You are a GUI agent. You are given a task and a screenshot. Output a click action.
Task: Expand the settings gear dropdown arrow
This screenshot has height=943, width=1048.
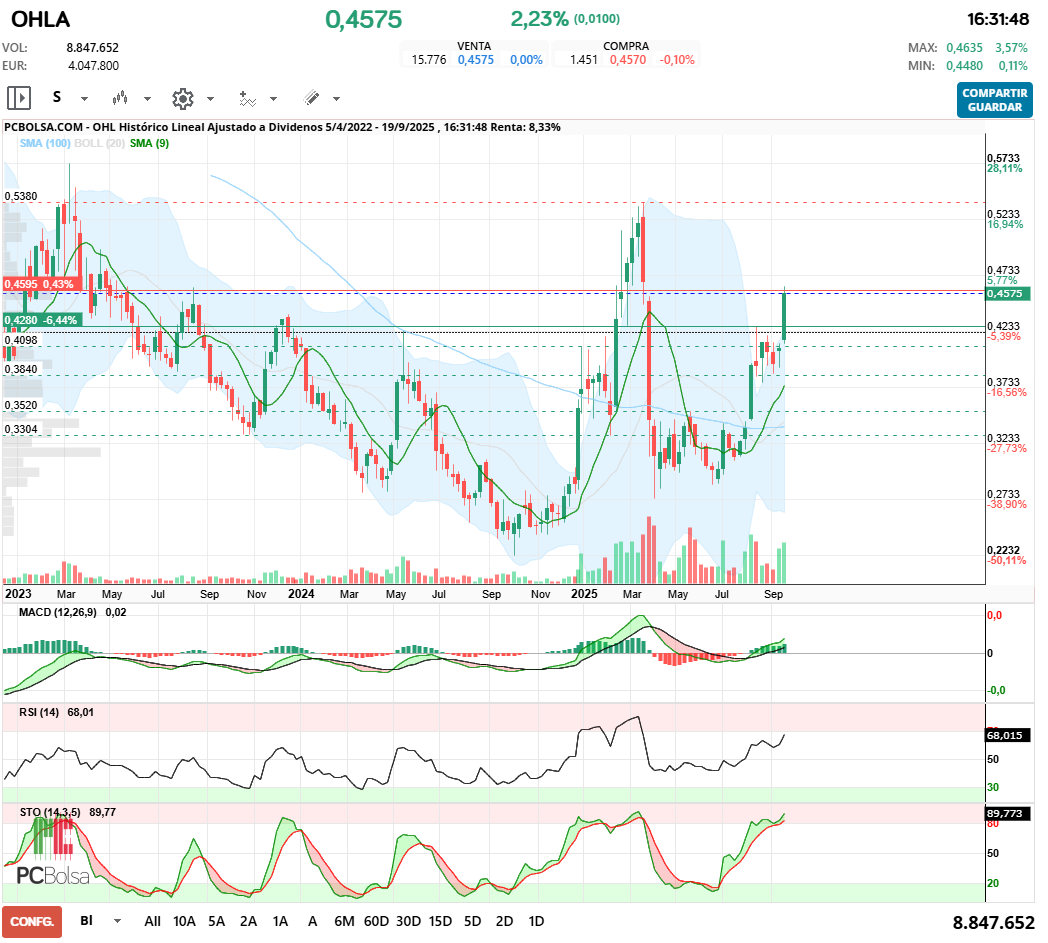[210, 99]
